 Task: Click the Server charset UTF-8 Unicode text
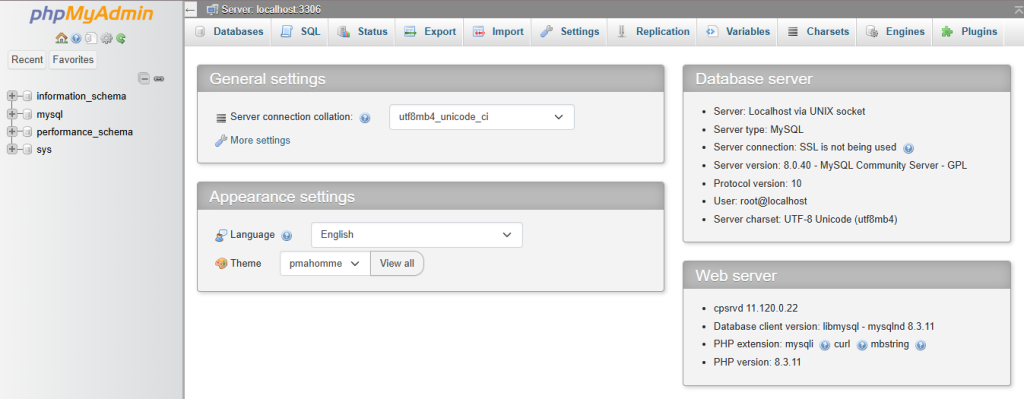click(805, 220)
